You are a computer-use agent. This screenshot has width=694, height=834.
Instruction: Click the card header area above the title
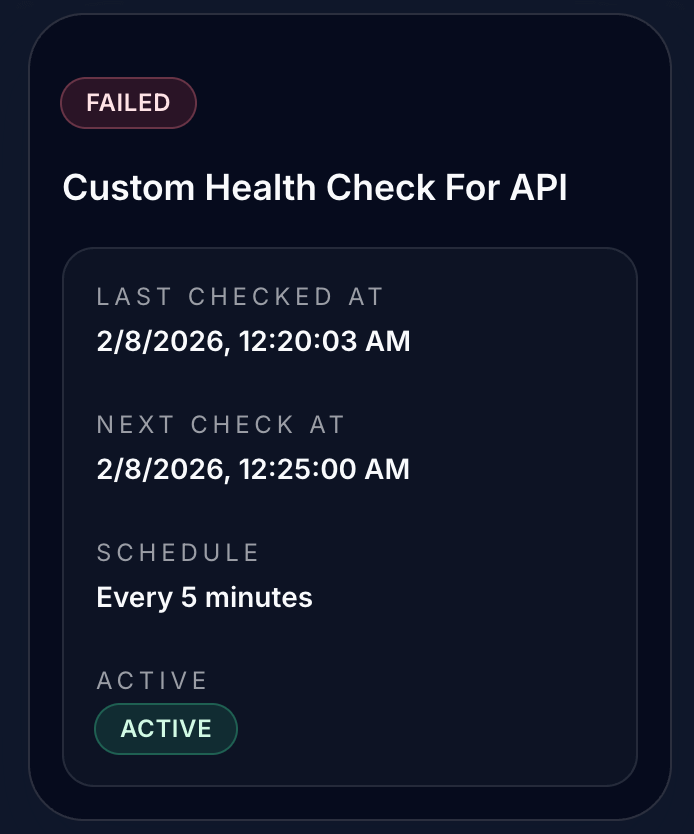pyautogui.click(x=347, y=55)
